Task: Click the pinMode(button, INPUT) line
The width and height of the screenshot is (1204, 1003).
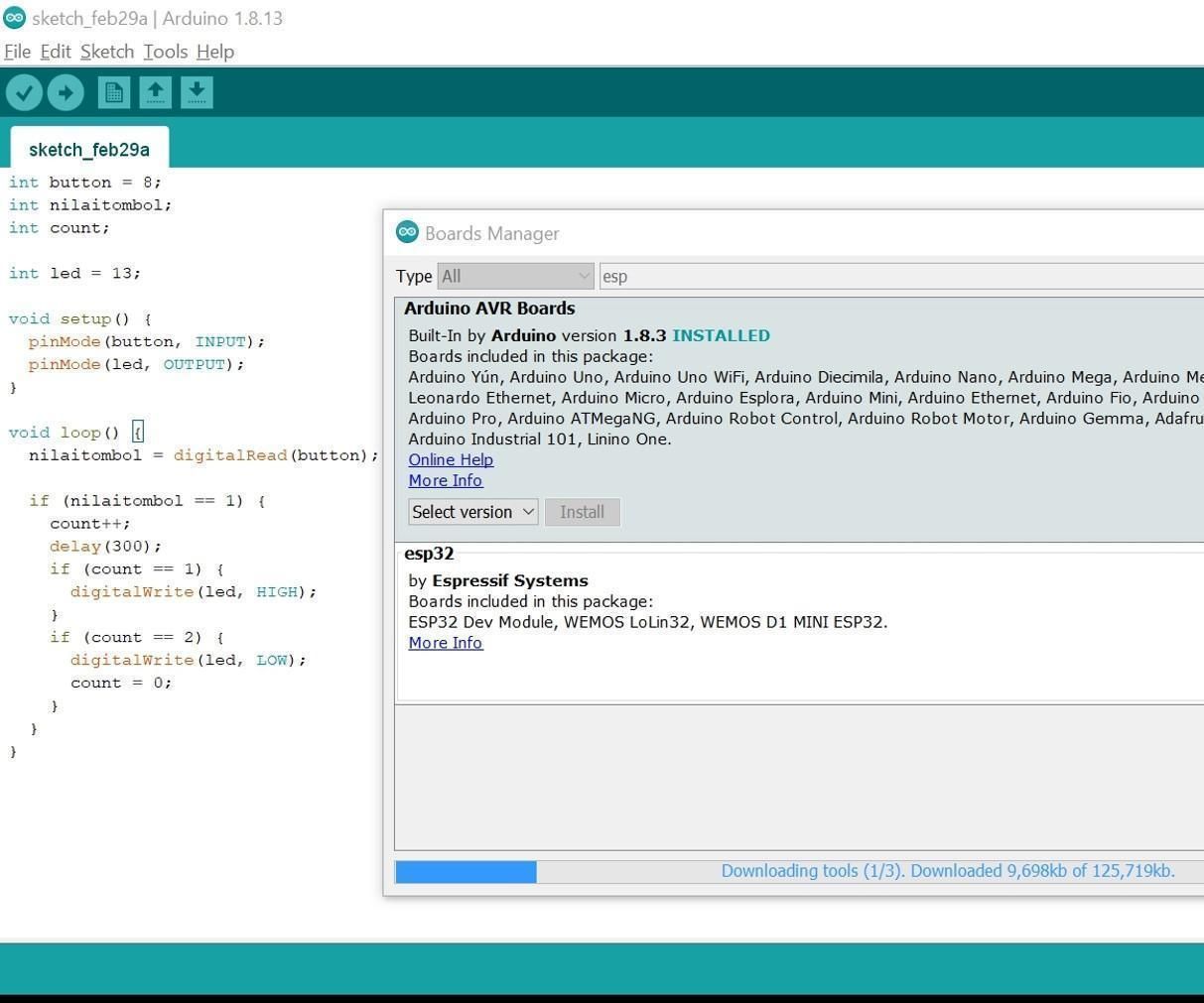Action: [x=147, y=341]
